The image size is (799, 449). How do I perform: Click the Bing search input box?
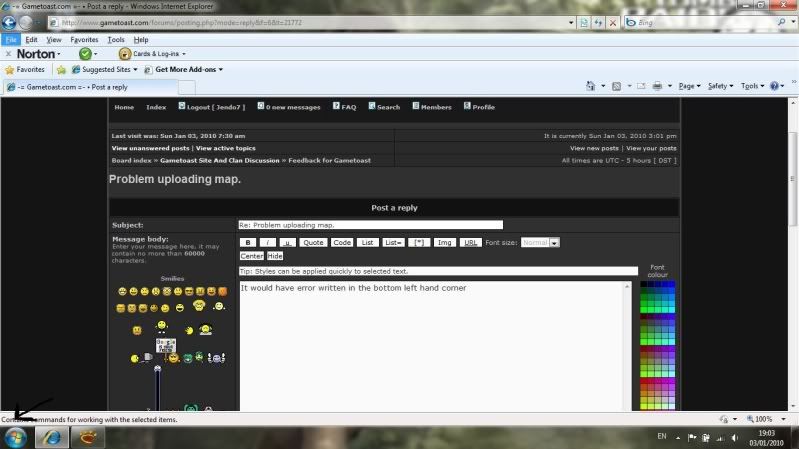[705, 22]
